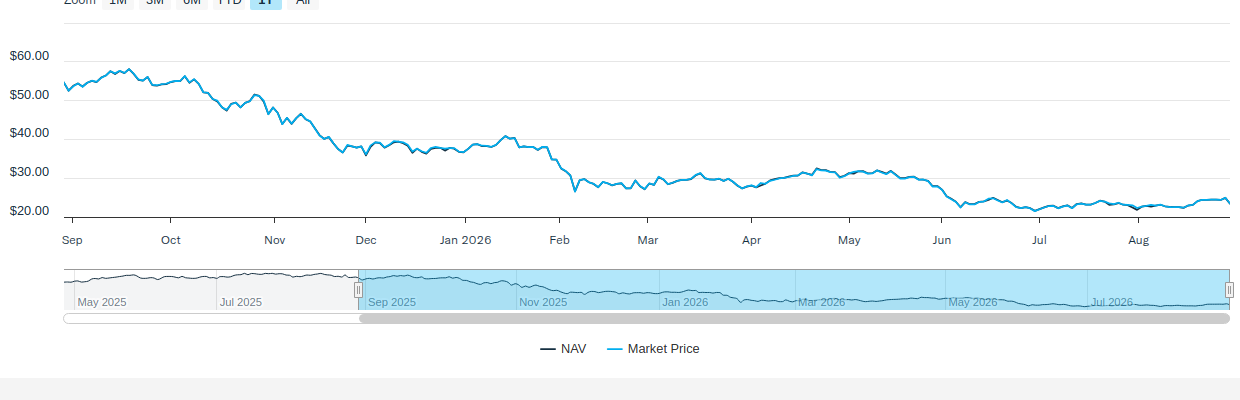Toggle the NAV series label
The image size is (1240, 400).
point(574,349)
